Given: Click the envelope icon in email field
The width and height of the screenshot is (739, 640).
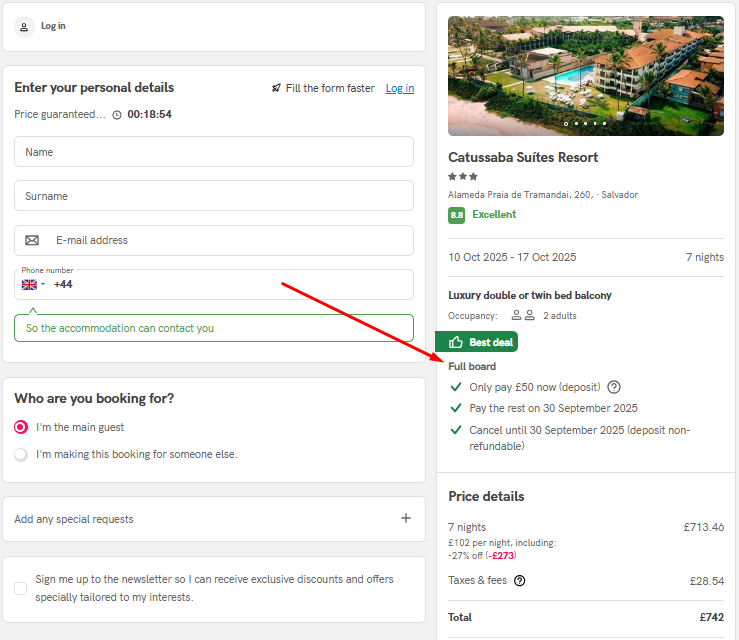Looking at the screenshot, I should pyautogui.click(x=32, y=240).
